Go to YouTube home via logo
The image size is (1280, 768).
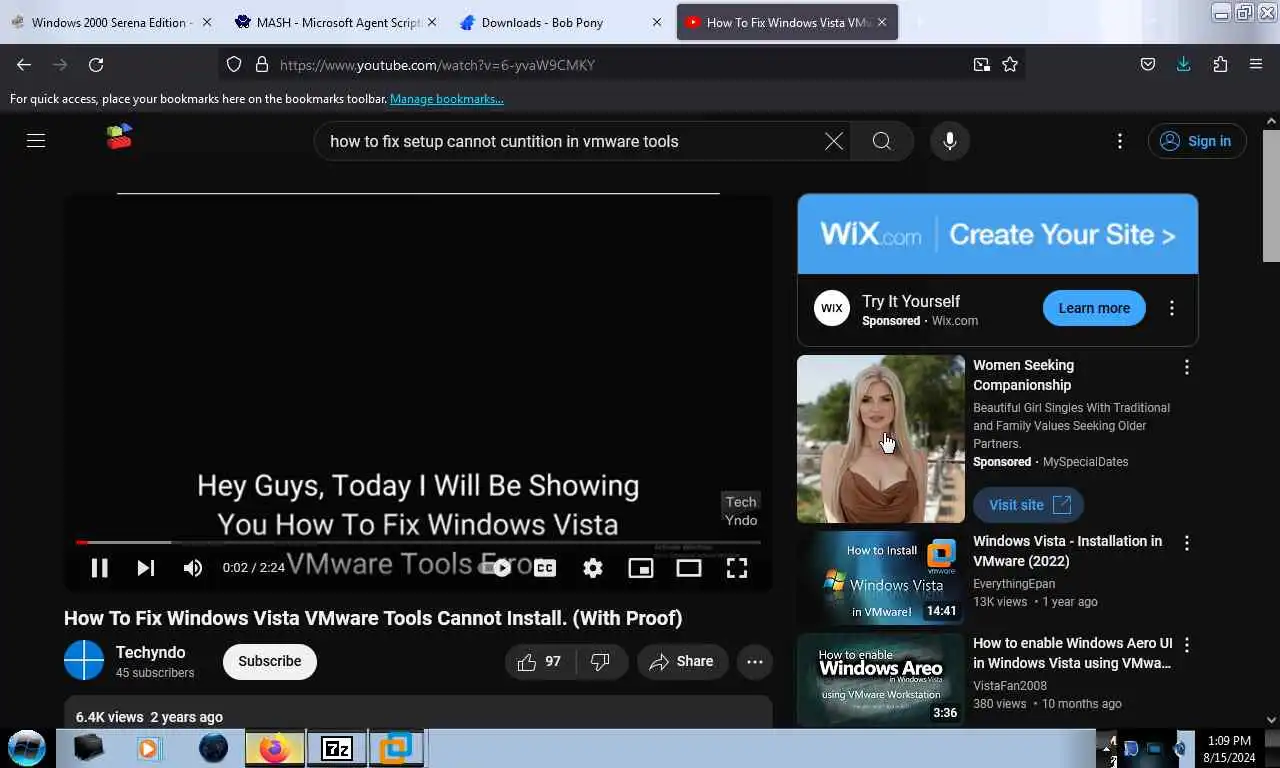[x=120, y=137]
